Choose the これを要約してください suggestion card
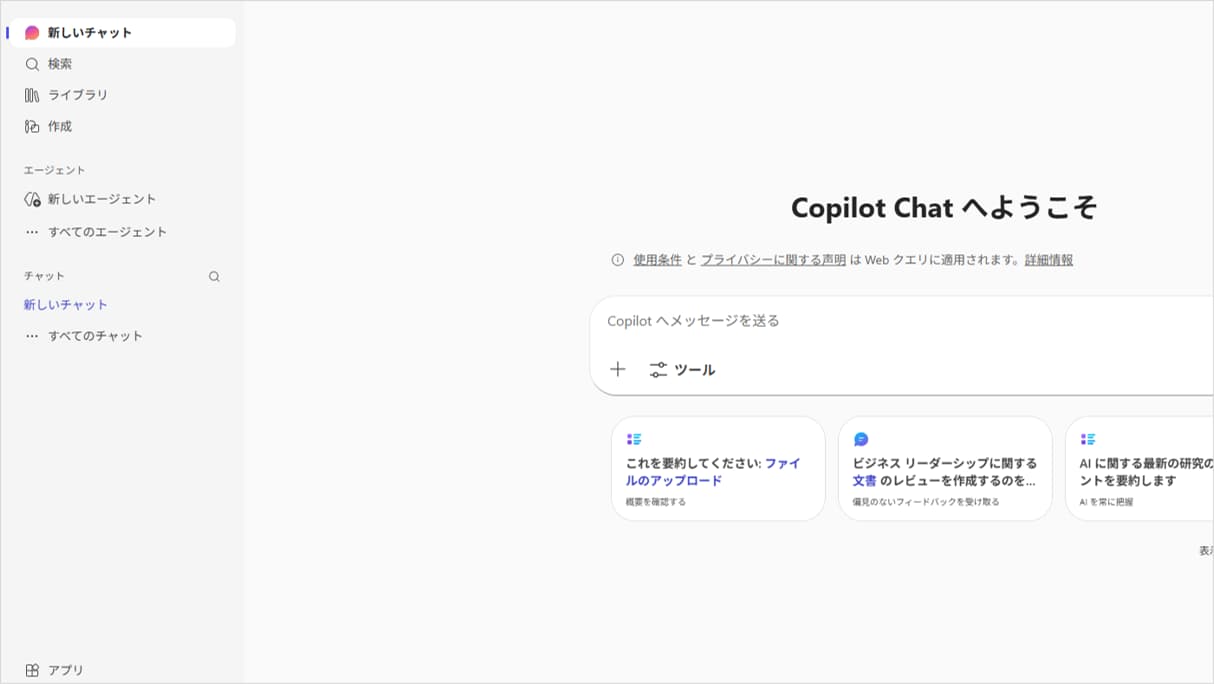The height and width of the screenshot is (684, 1214). point(718,469)
